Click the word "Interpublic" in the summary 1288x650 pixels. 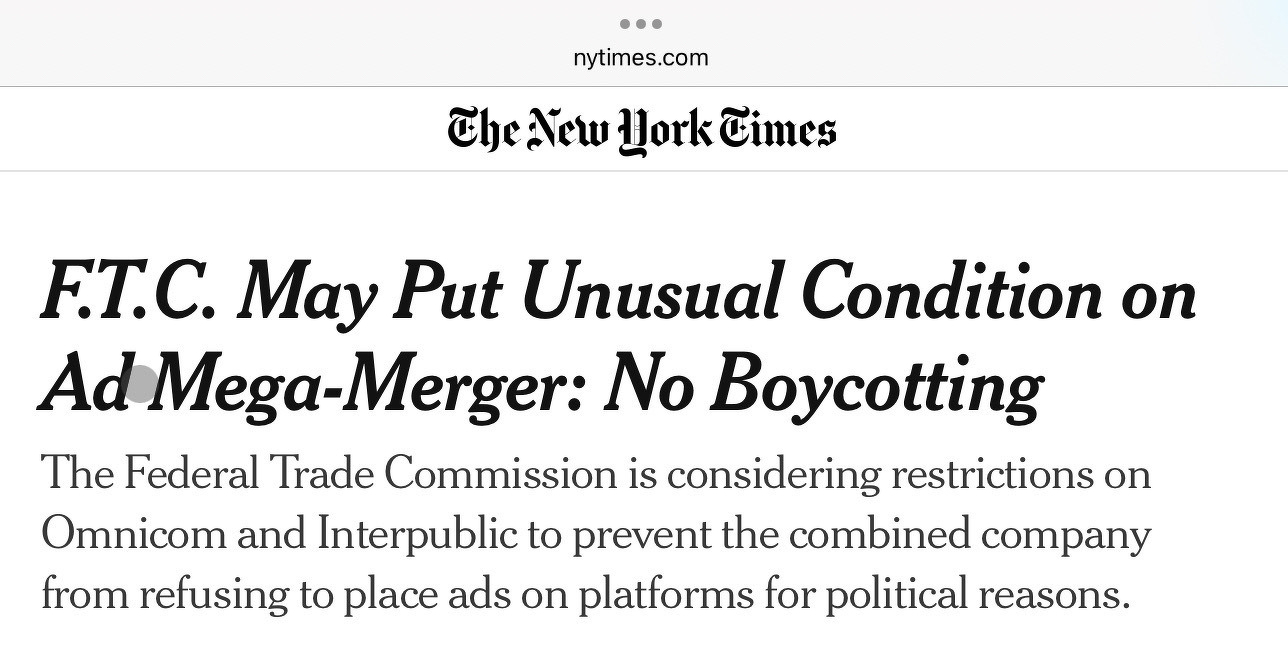(x=420, y=534)
